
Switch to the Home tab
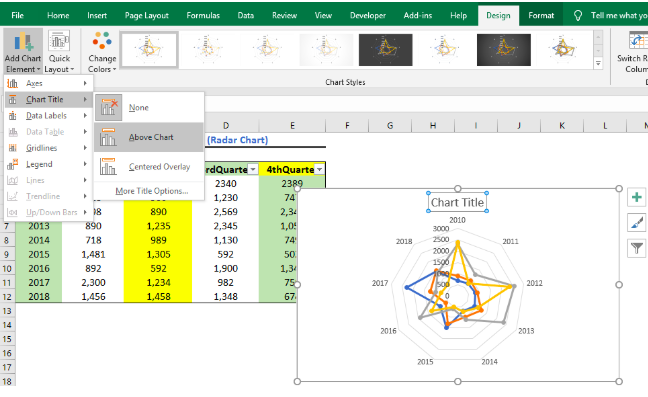coord(58,16)
